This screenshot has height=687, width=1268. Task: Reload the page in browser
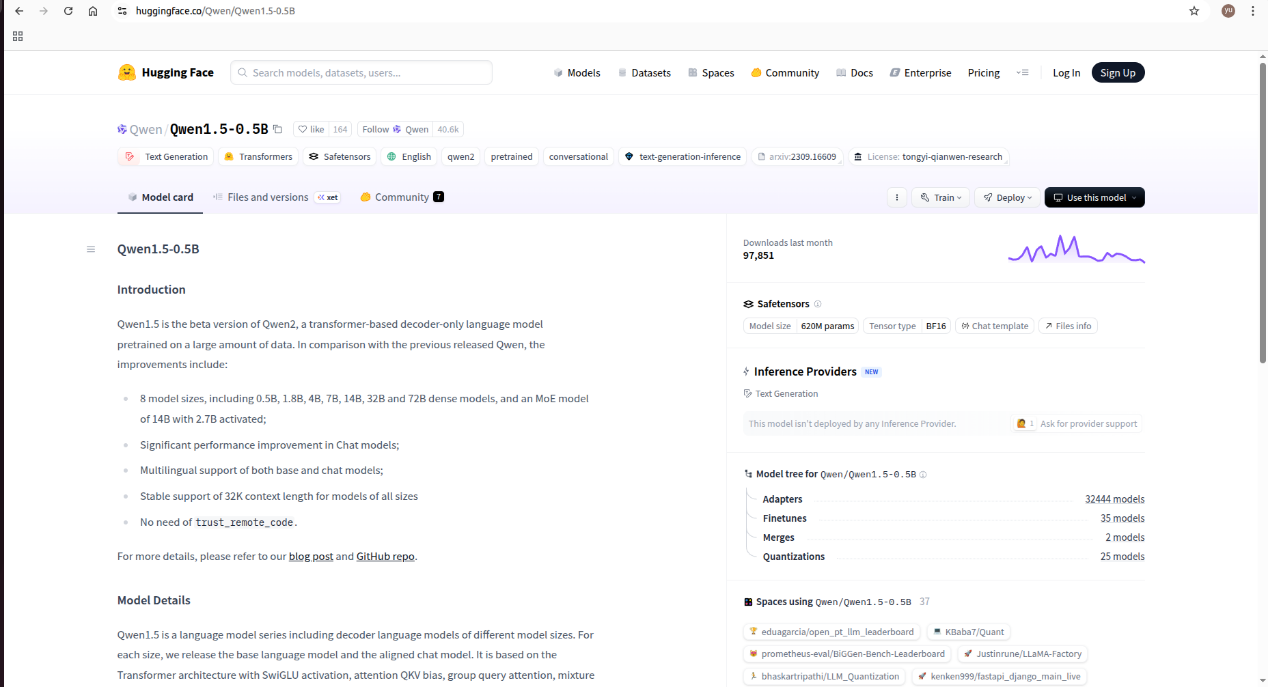click(68, 11)
